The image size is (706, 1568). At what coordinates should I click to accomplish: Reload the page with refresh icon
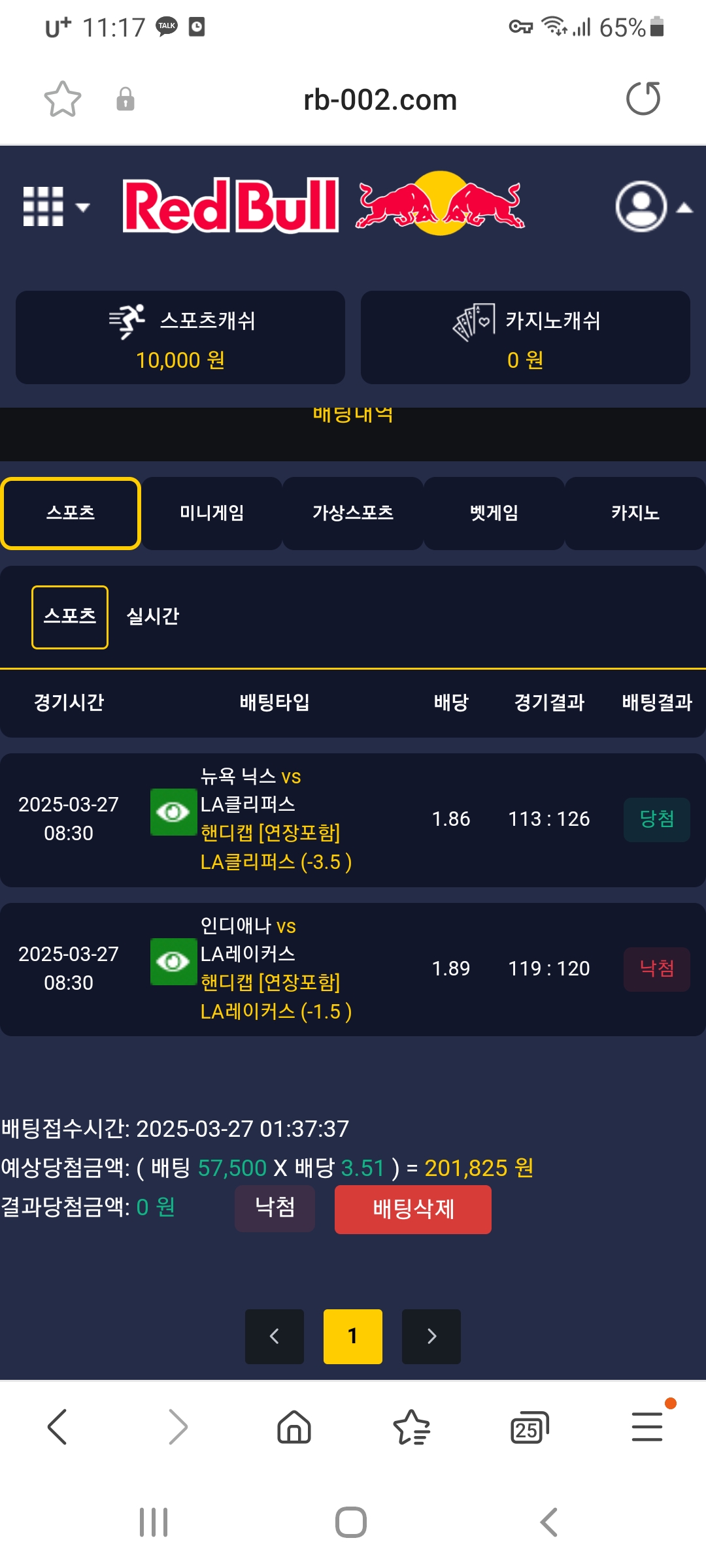643,99
